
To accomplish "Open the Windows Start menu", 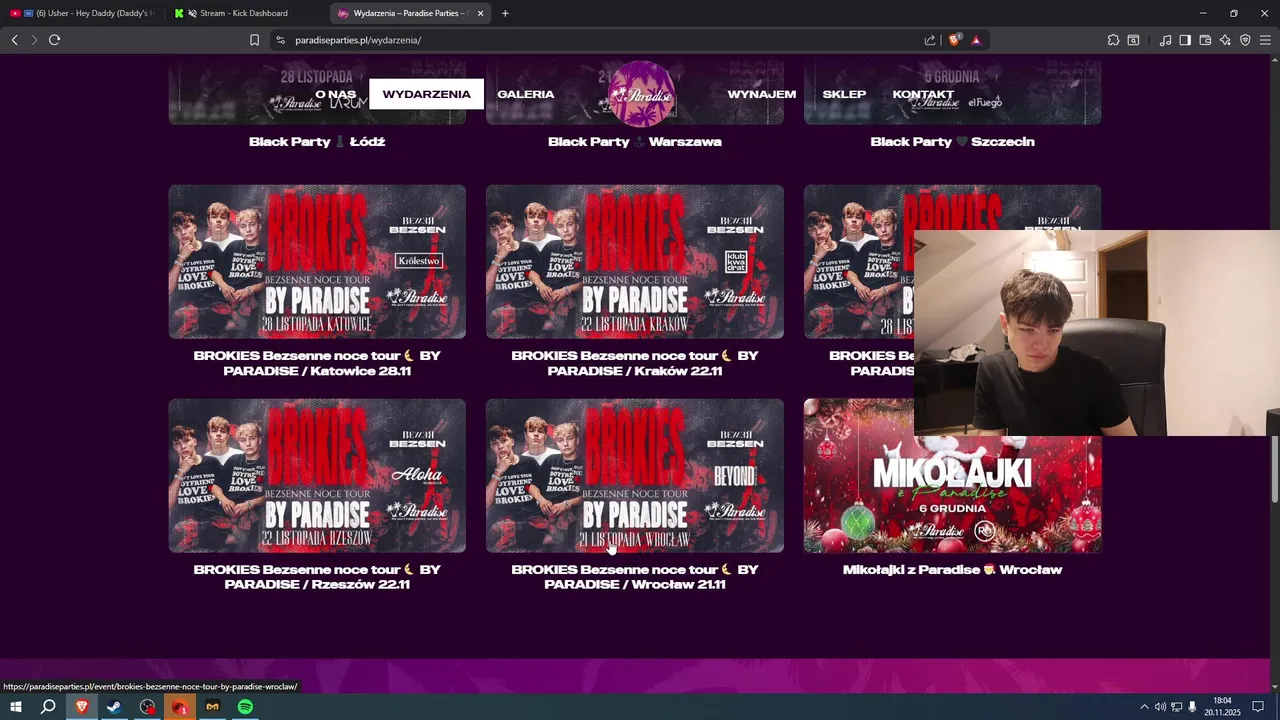I will click(x=16, y=707).
